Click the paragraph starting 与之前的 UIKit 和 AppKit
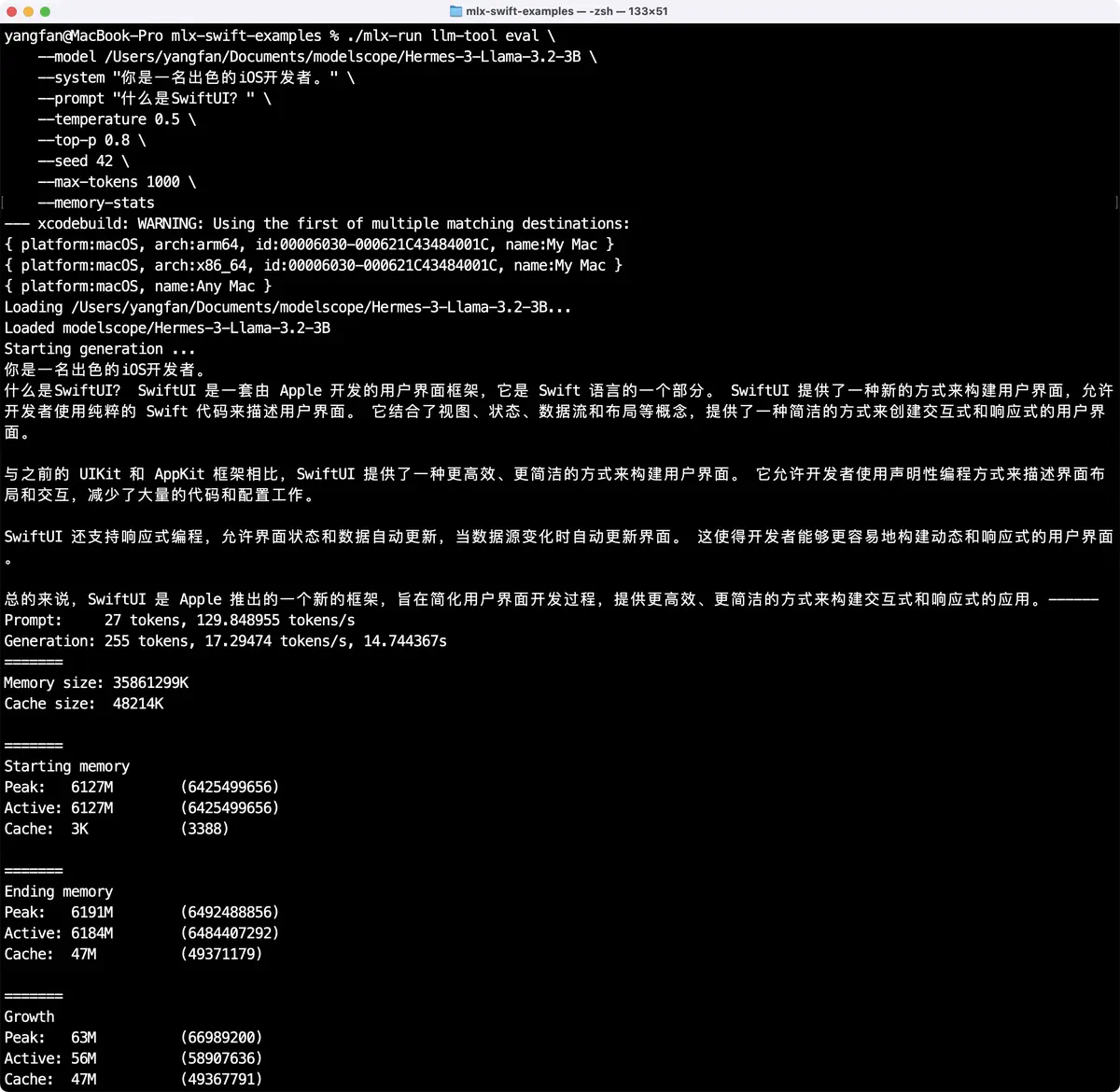Image resolution: width=1120 pixels, height=1092 pixels. point(555,484)
